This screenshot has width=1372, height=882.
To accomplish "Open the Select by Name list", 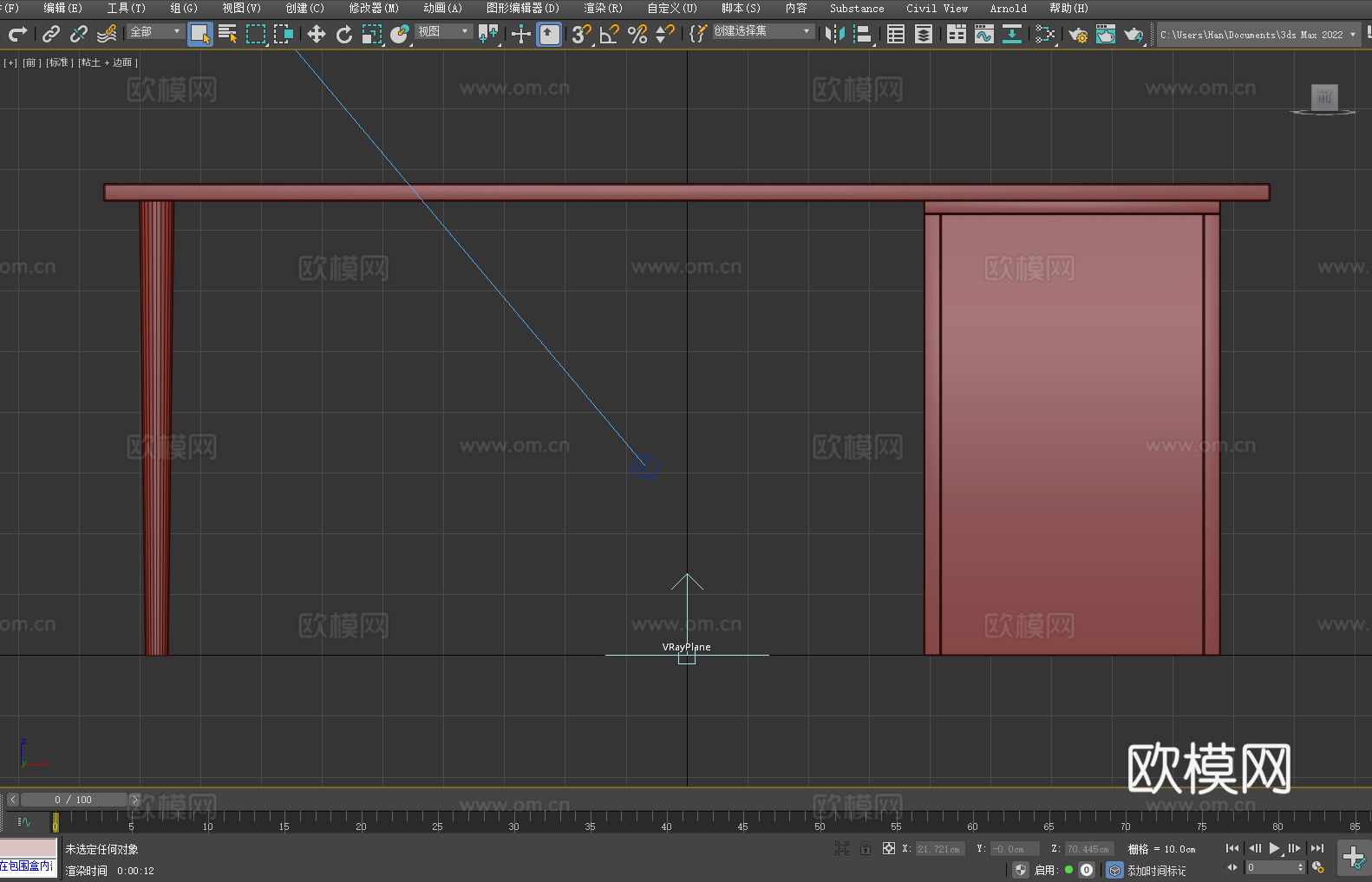I will (x=228, y=34).
